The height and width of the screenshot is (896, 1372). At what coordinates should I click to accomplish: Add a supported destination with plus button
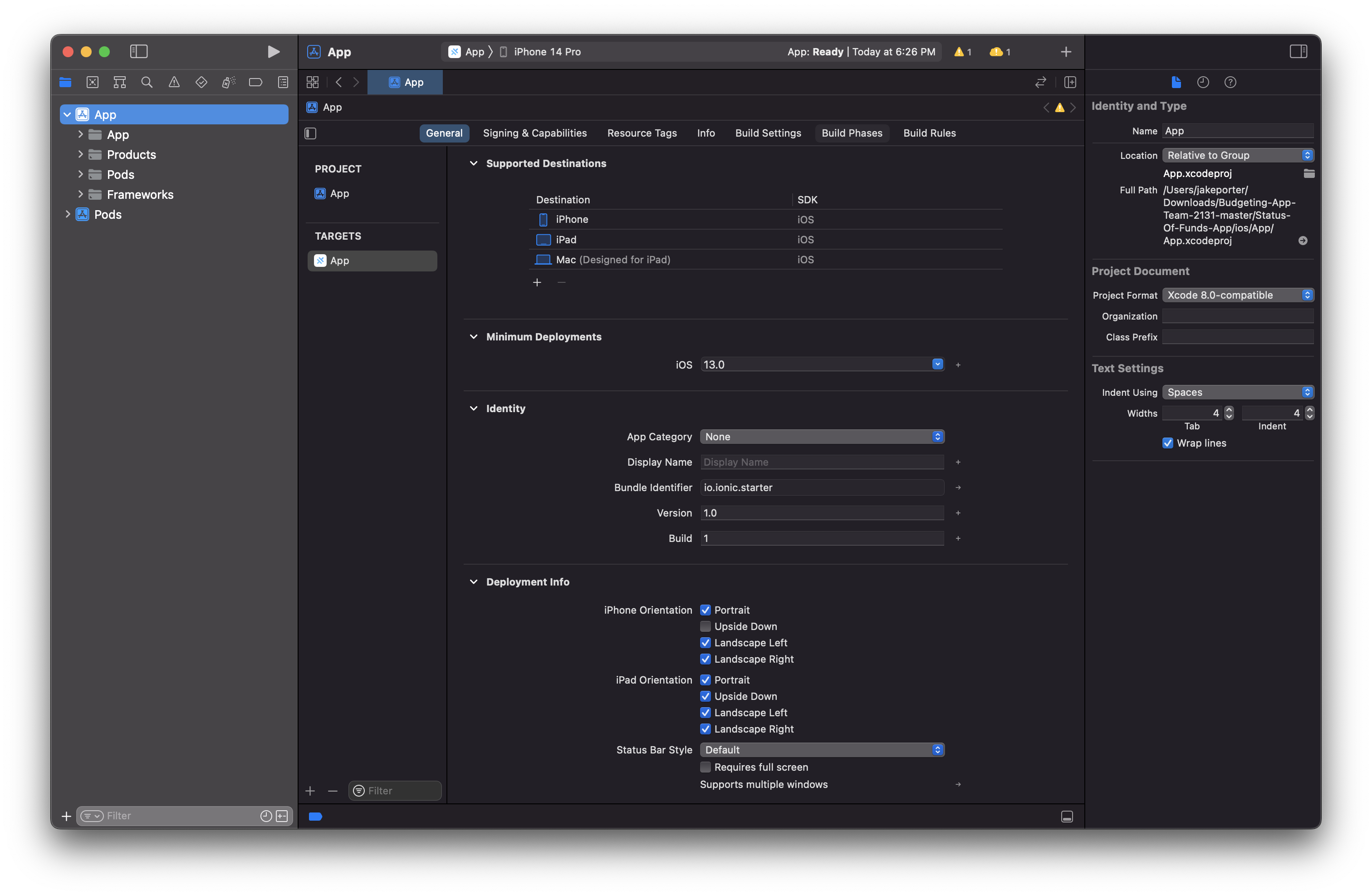[537, 282]
